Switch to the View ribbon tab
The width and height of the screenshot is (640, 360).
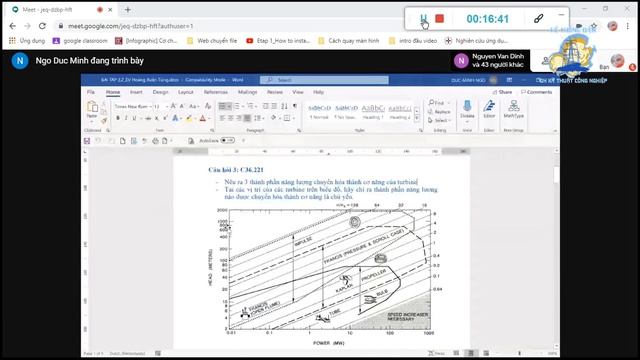click(x=298, y=92)
